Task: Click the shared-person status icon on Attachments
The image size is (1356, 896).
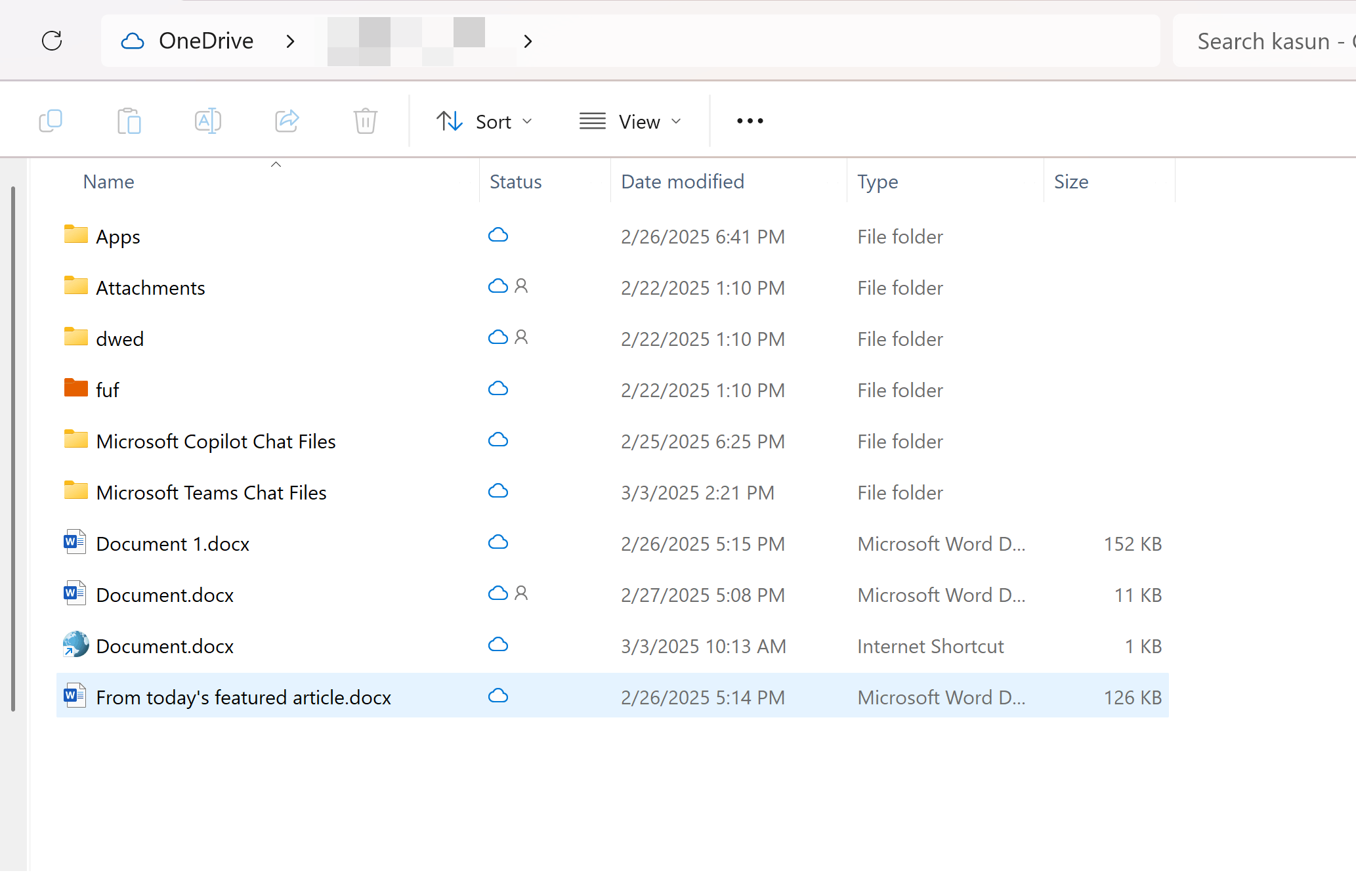Action: point(521,286)
